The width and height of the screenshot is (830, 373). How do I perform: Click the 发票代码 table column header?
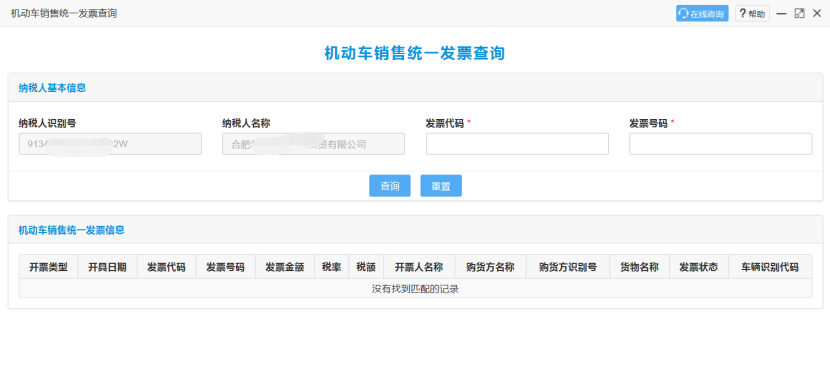pyautogui.click(x=166, y=267)
